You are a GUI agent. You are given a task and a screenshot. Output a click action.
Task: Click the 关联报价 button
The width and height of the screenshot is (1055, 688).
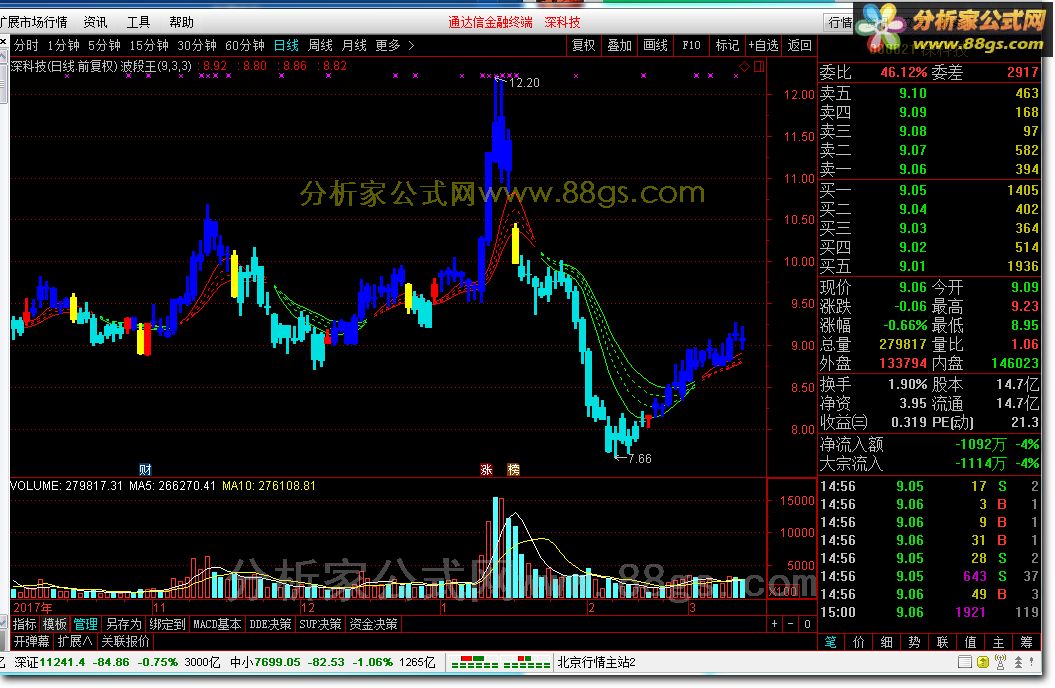pyautogui.click(x=126, y=642)
